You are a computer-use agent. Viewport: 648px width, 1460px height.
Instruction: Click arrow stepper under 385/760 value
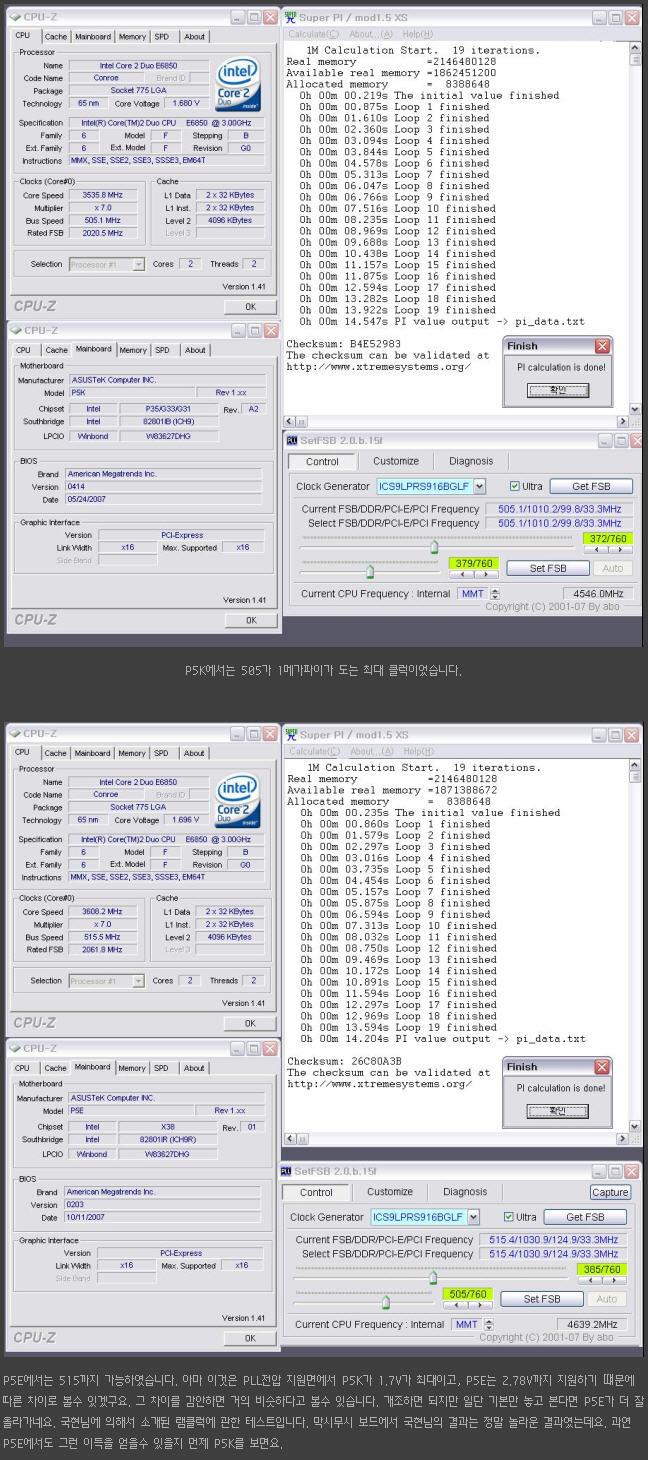click(x=603, y=1280)
